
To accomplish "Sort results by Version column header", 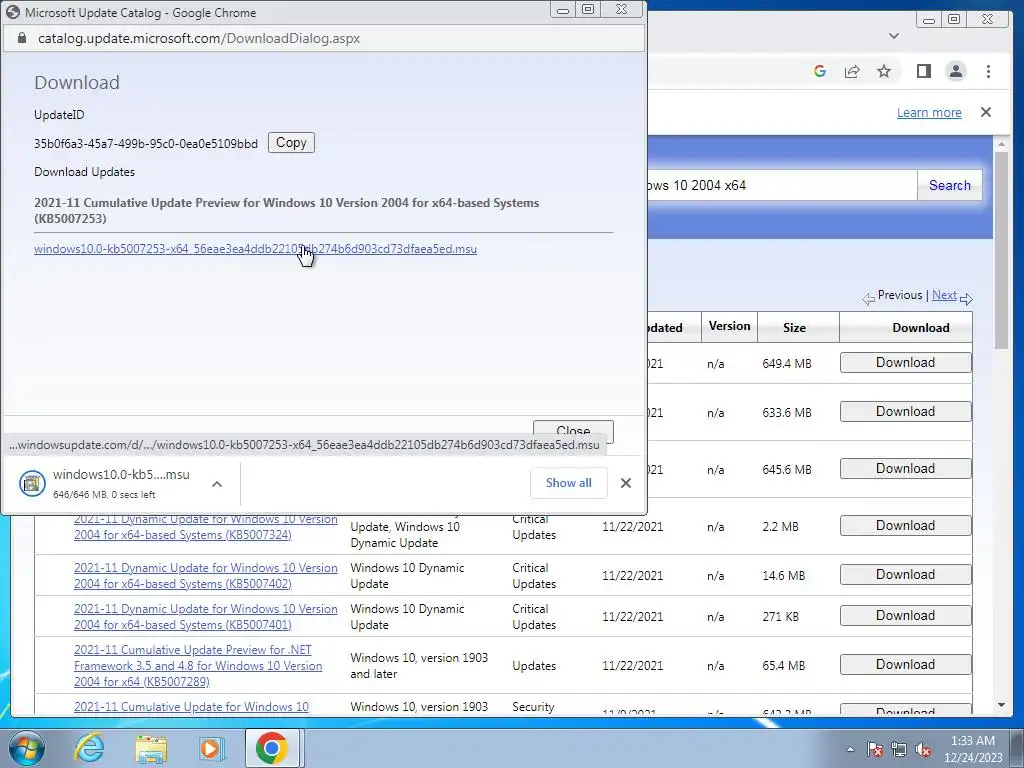I will coord(729,326).
